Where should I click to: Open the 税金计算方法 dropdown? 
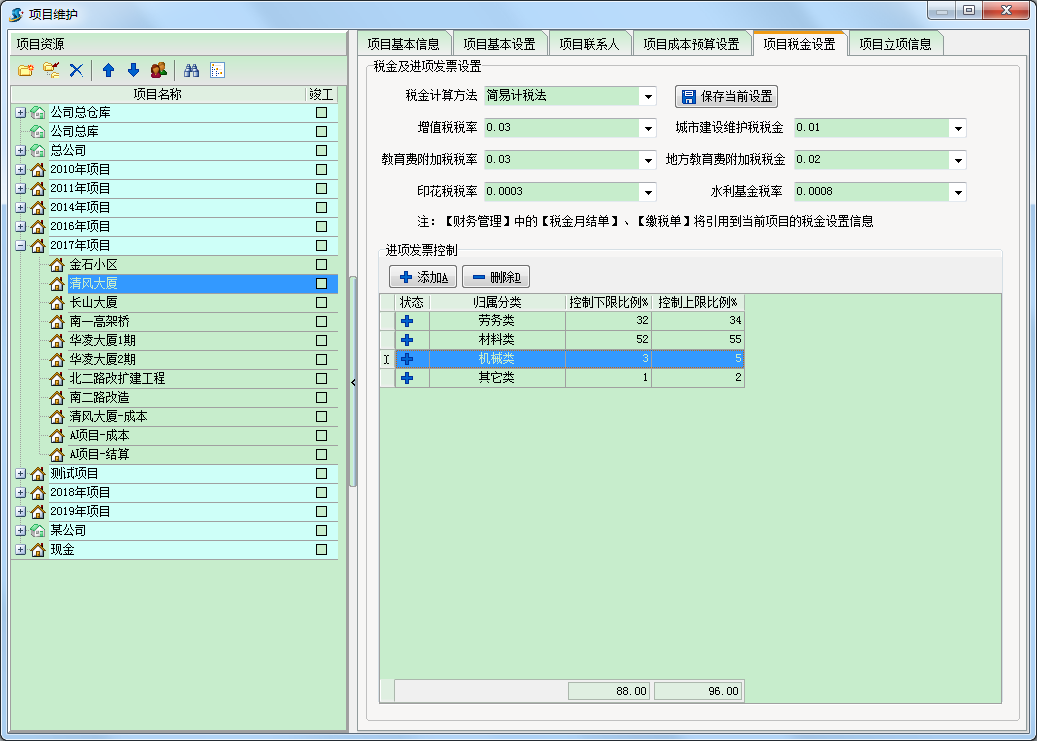(x=649, y=97)
